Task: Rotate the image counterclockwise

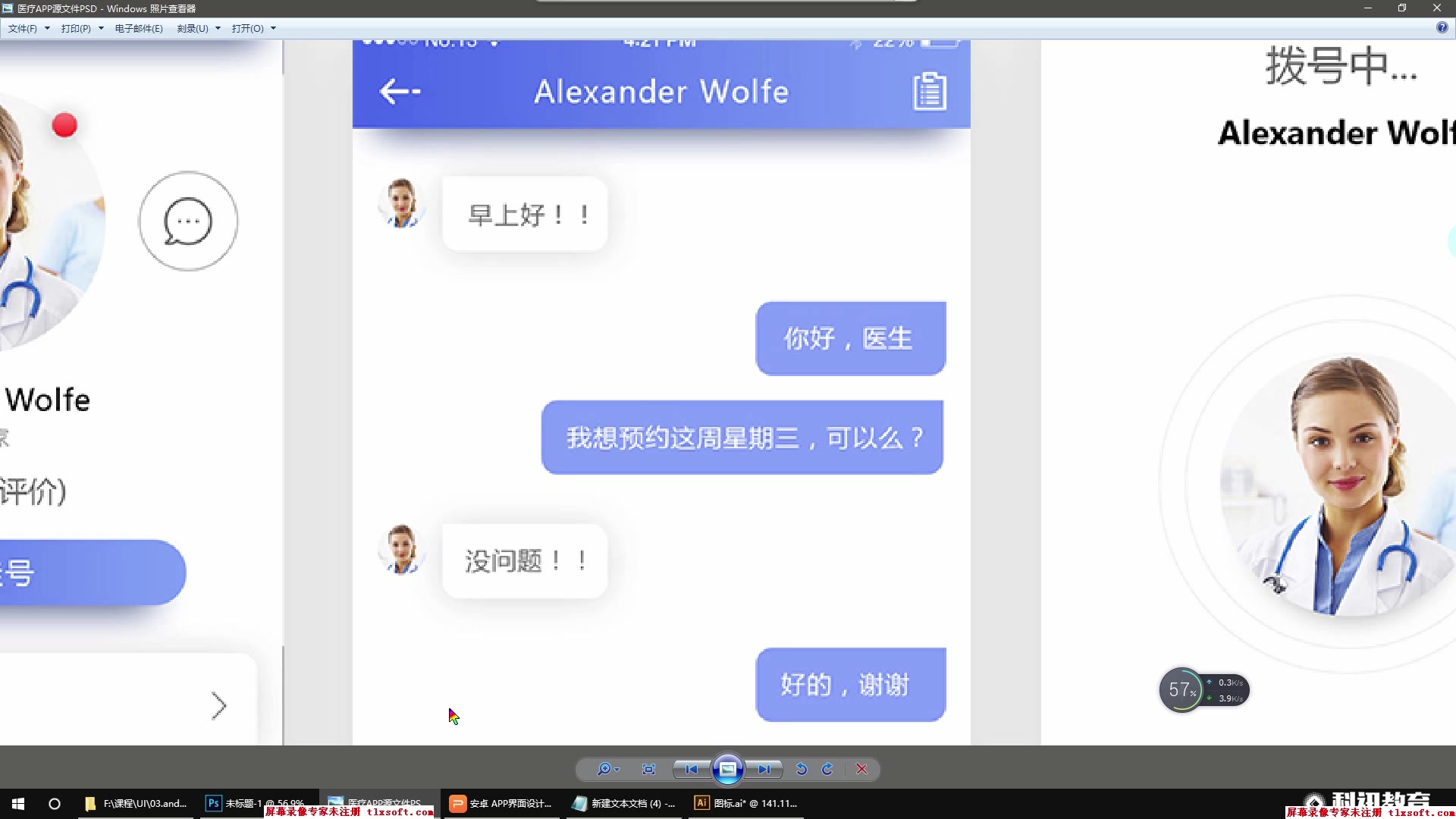Action: [802, 769]
